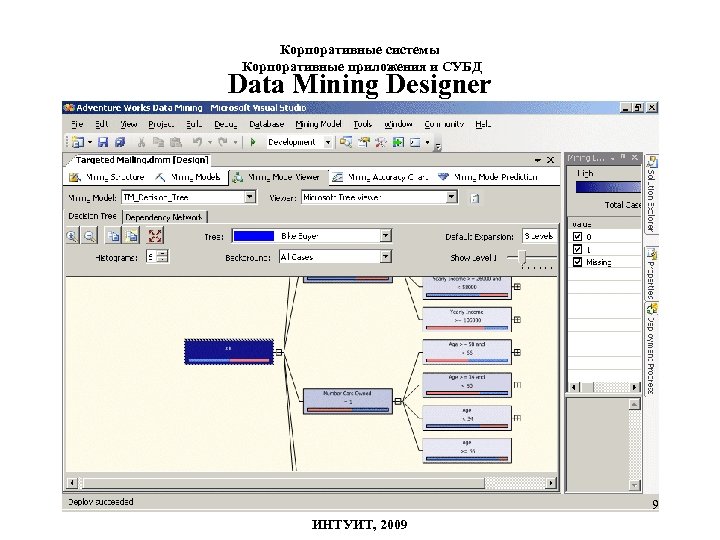Click the Save All toolbar icon
The height and width of the screenshot is (540, 720).
pyautogui.click(x=120, y=142)
